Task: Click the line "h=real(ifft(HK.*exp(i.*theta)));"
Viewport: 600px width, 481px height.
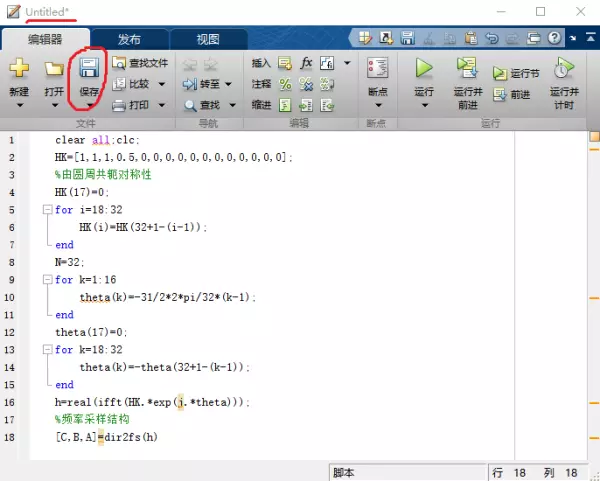Action: [x=152, y=402]
